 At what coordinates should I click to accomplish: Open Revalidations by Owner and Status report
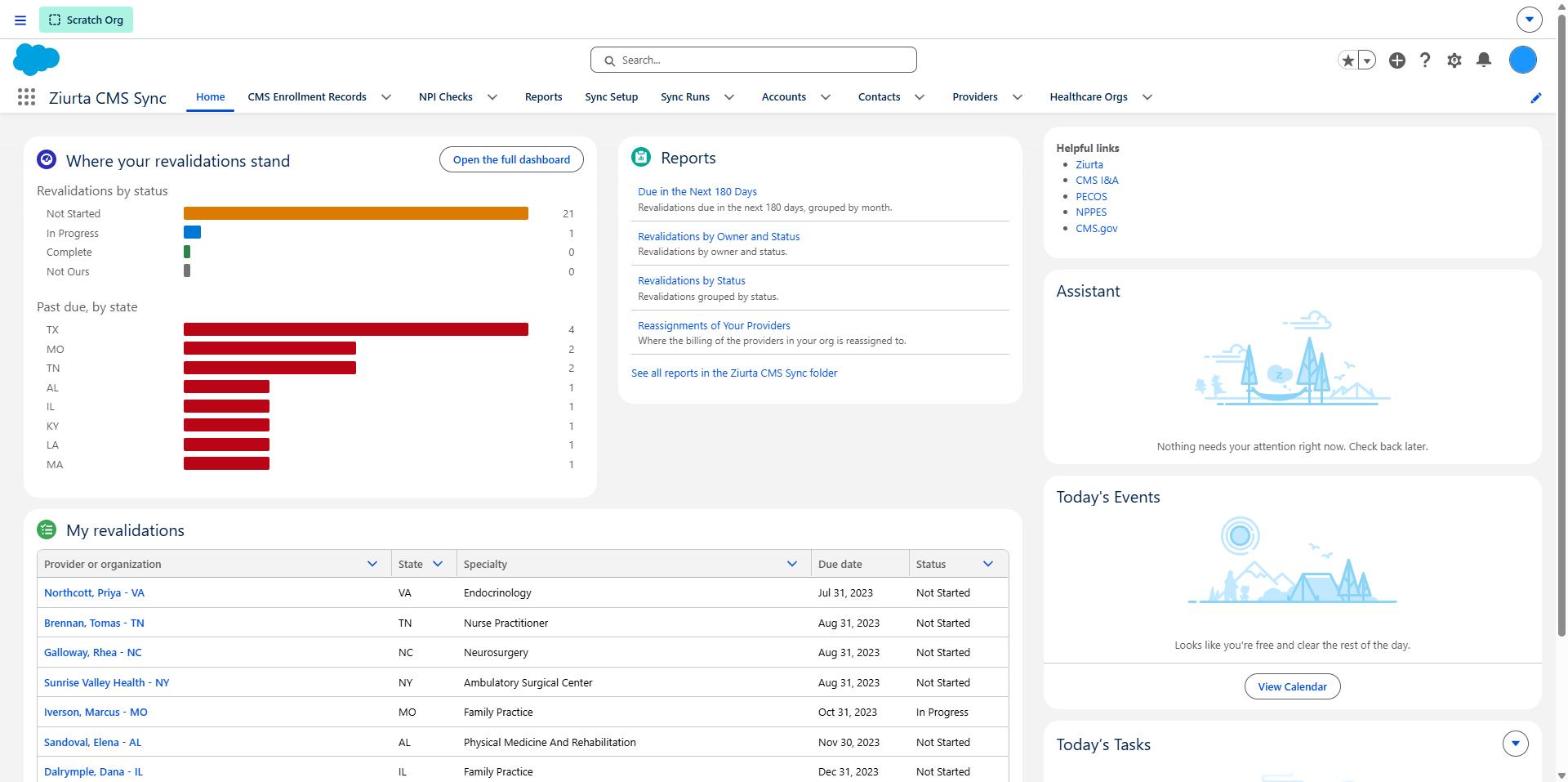click(x=718, y=236)
